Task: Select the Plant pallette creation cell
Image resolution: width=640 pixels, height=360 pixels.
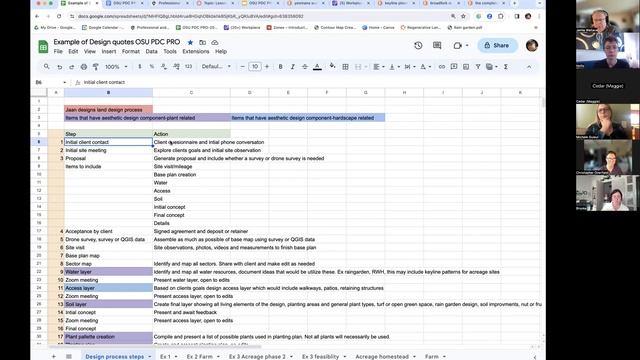Action: pyautogui.click(x=108, y=337)
